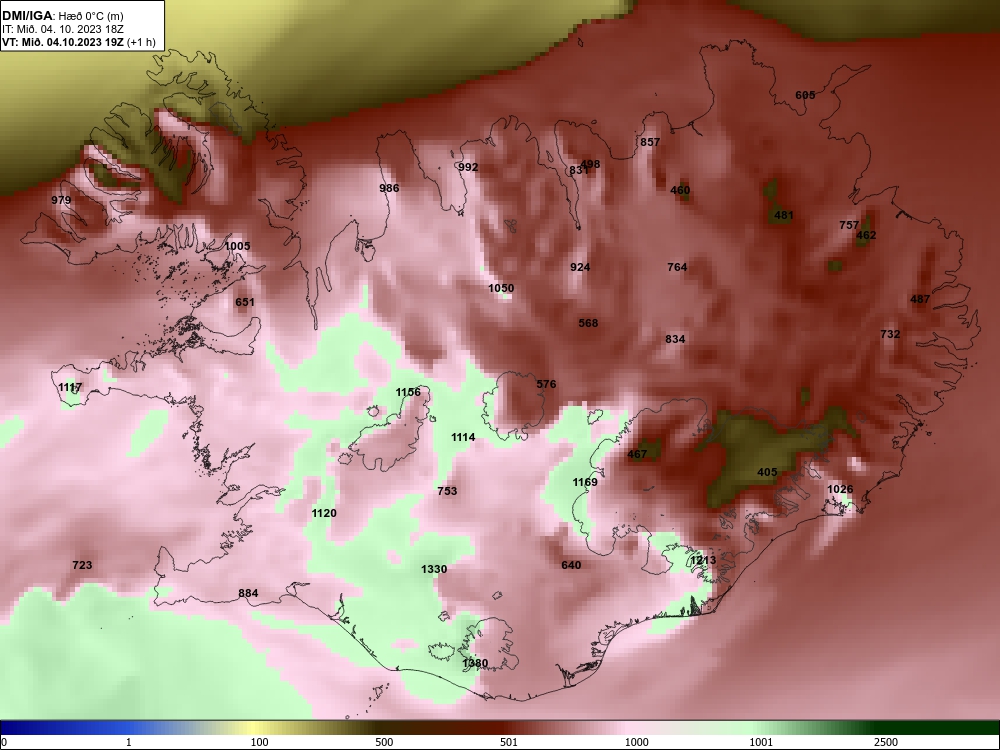Click the map value 1156

pyautogui.click(x=408, y=392)
